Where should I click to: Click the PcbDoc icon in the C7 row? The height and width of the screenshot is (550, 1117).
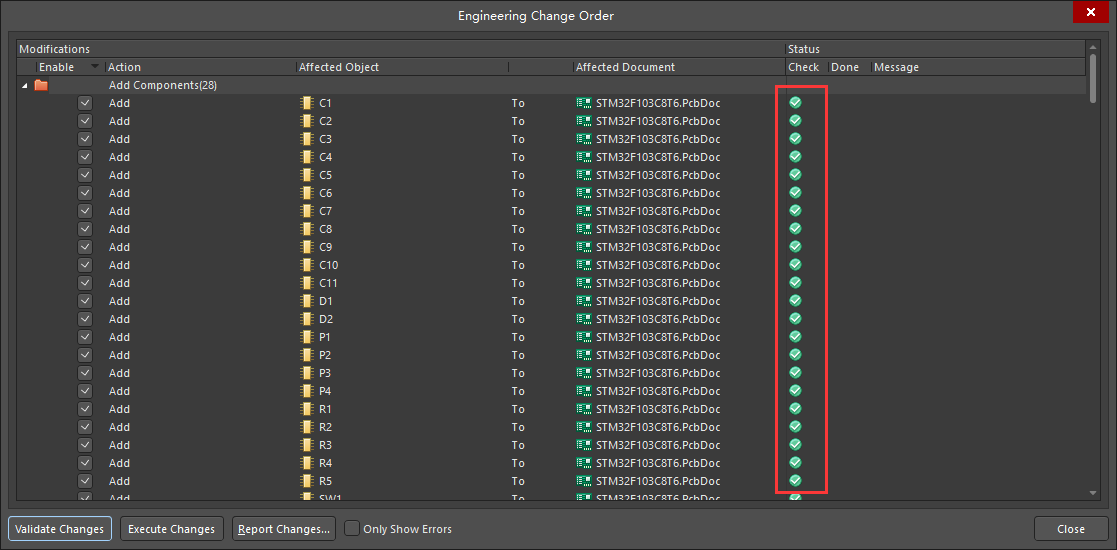tap(584, 211)
